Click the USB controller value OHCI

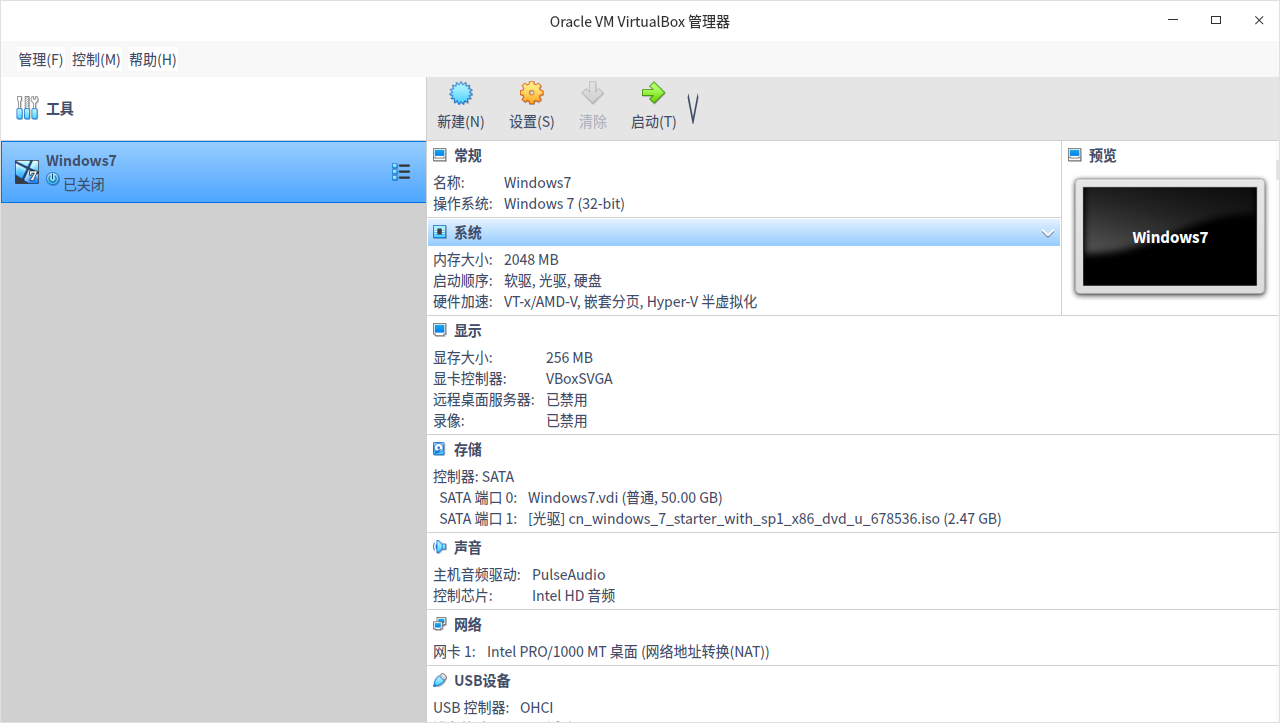(x=536, y=708)
